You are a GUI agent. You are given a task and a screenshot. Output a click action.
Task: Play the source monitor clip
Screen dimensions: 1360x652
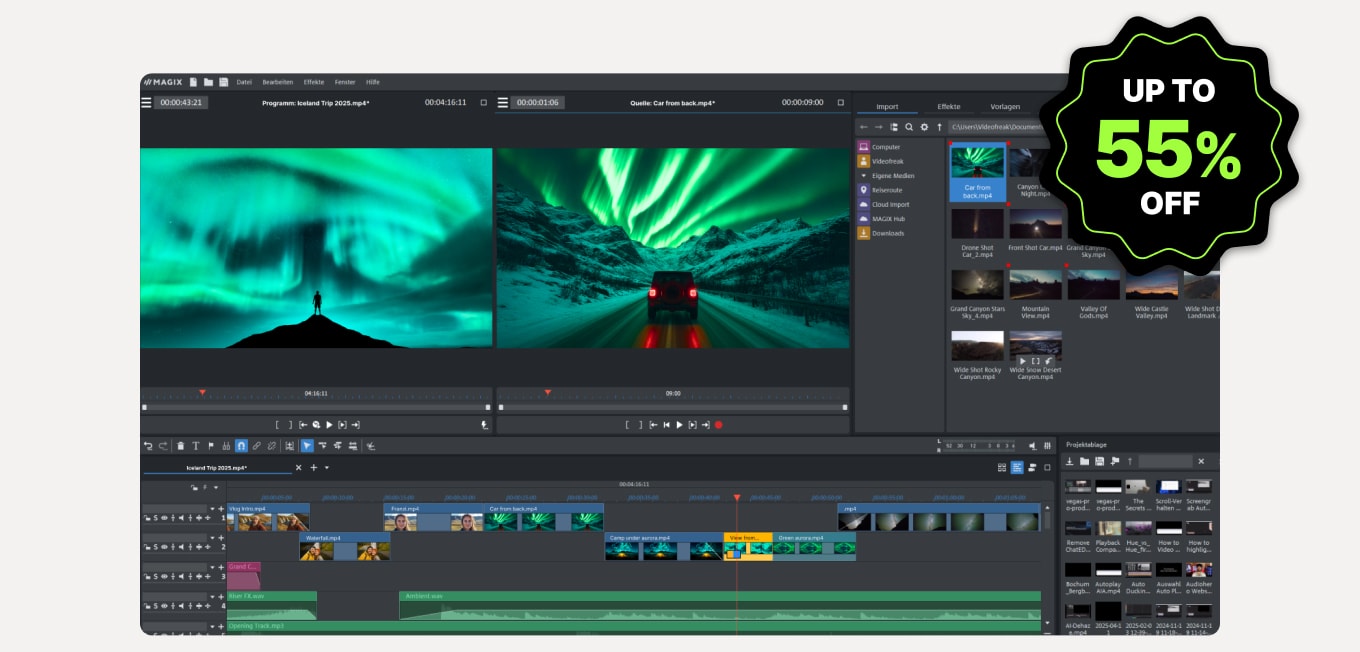(679, 425)
